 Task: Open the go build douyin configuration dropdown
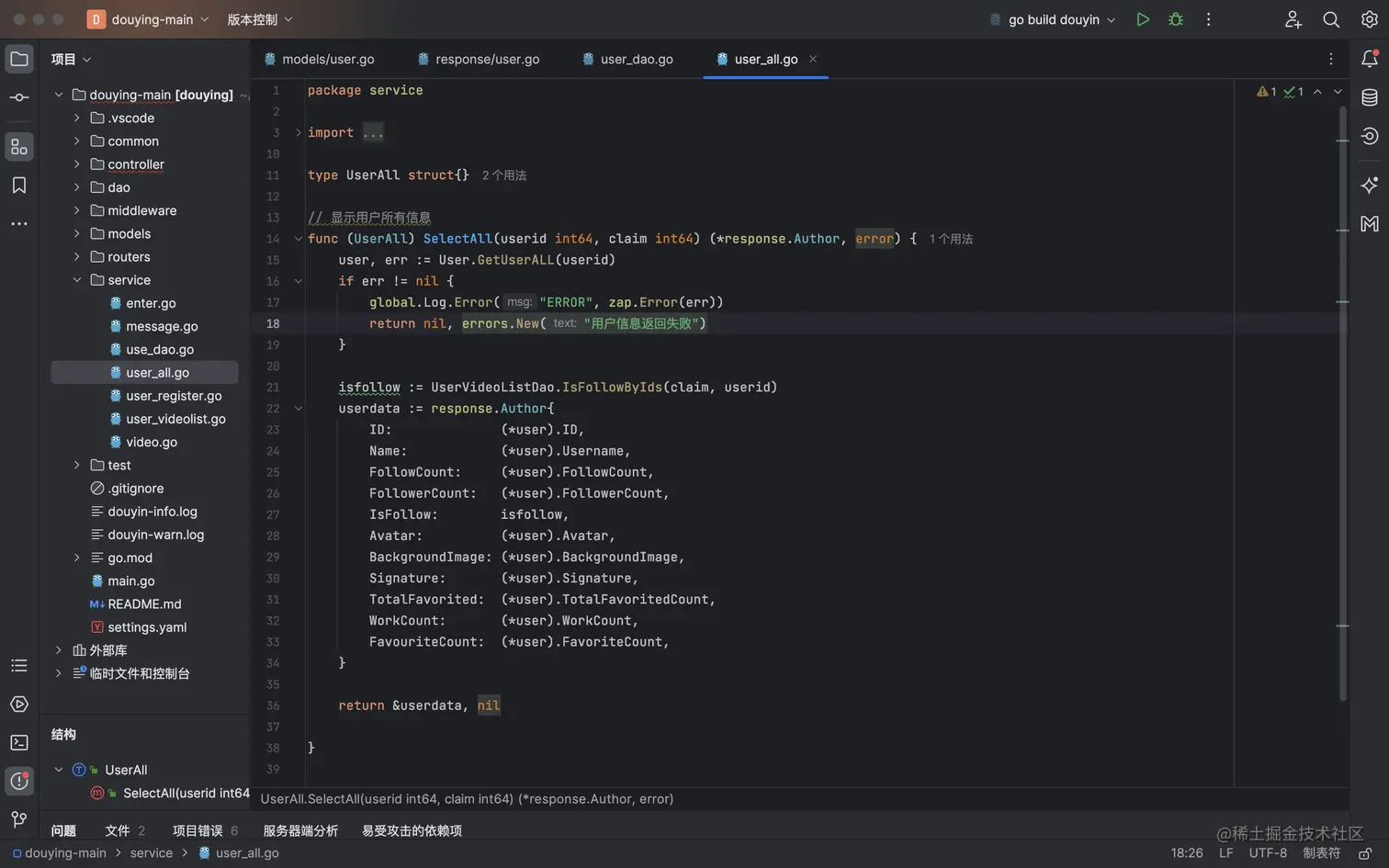pyautogui.click(x=1053, y=19)
